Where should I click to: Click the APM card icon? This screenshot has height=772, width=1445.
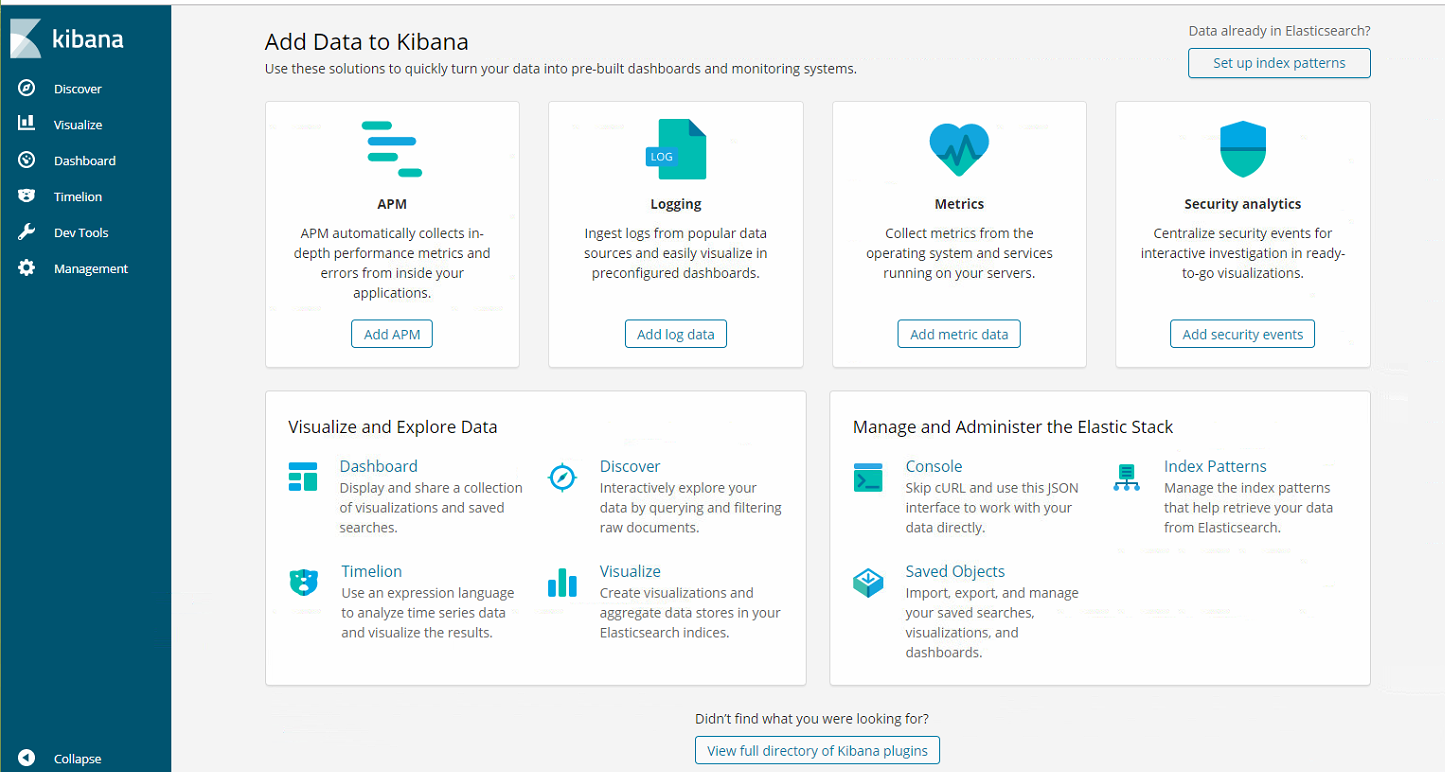(391, 149)
